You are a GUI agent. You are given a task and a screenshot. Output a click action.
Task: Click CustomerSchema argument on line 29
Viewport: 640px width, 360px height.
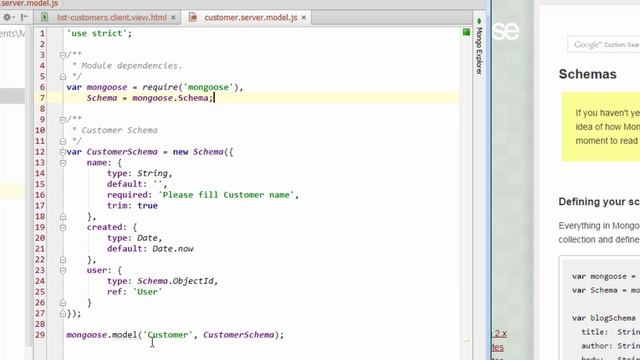point(238,335)
